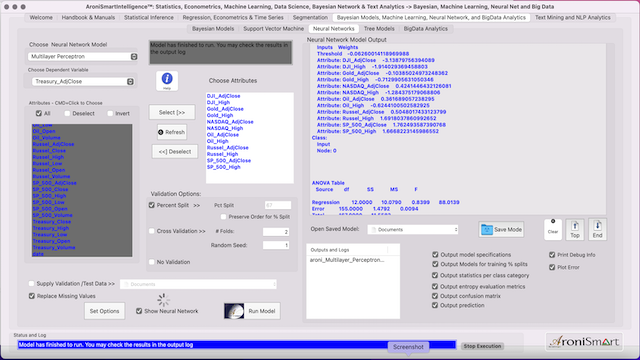
Task: Open the Segmentation tab
Action: (x=310, y=18)
